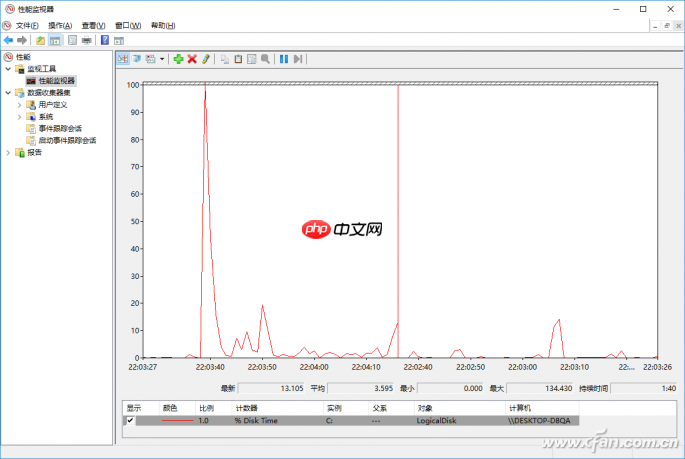Click the Change graph type icon

(151, 59)
